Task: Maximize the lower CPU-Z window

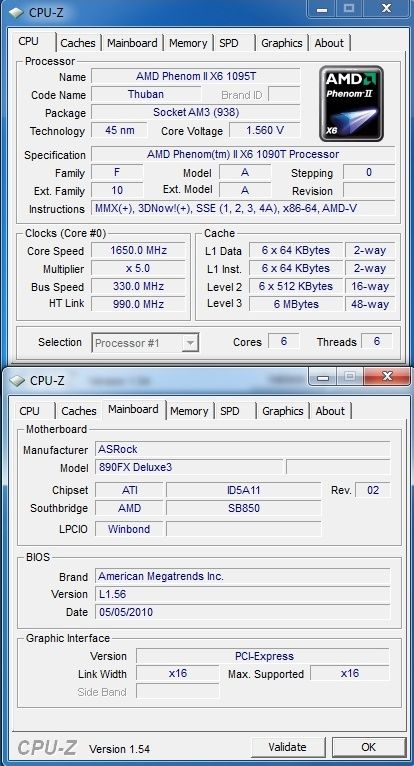Action: (349, 376)
